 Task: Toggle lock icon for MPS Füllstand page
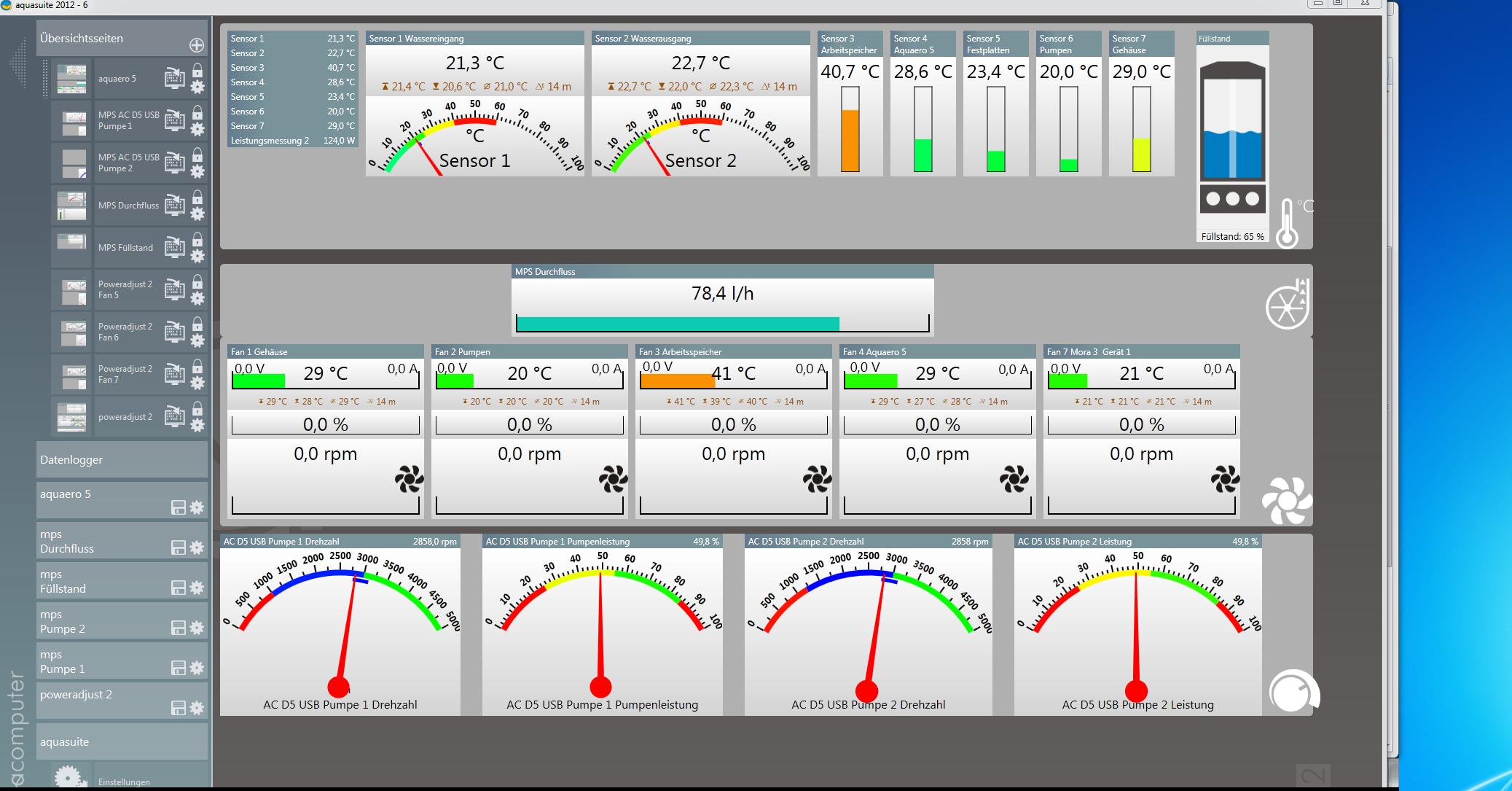[197, 240]
